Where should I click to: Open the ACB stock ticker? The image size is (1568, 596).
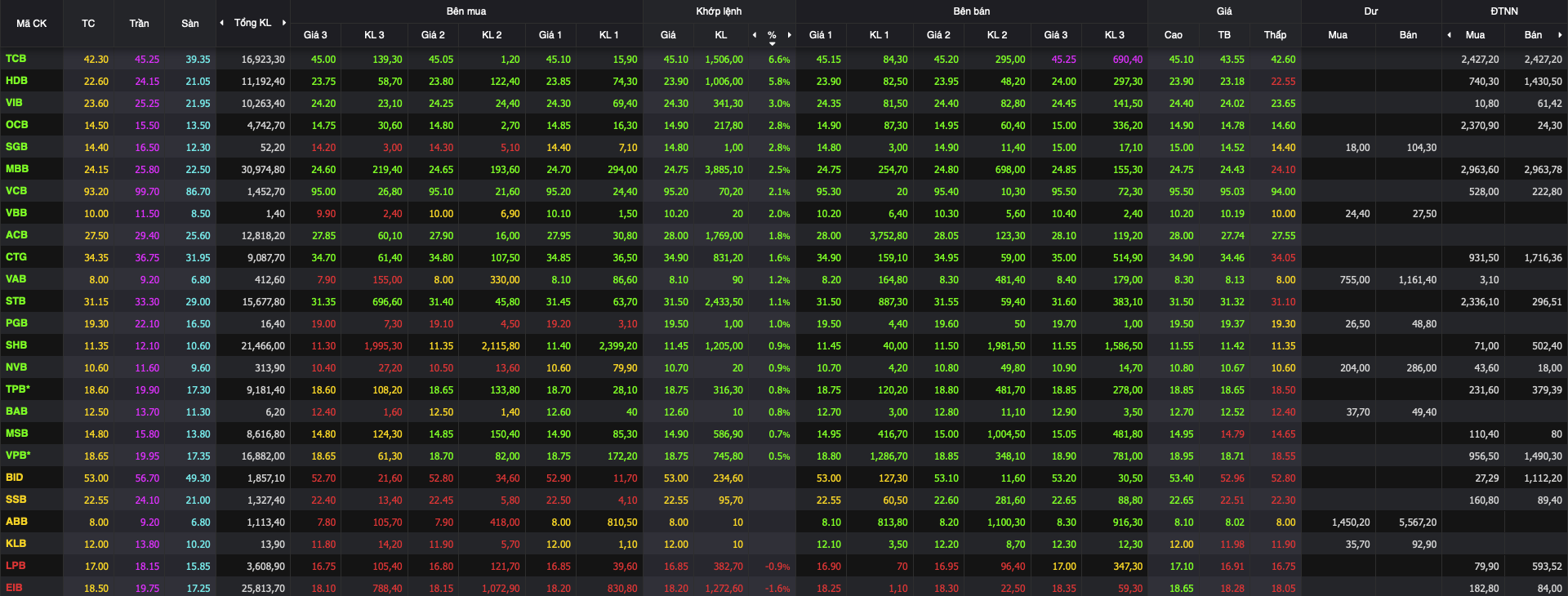(x=16, y=235)
